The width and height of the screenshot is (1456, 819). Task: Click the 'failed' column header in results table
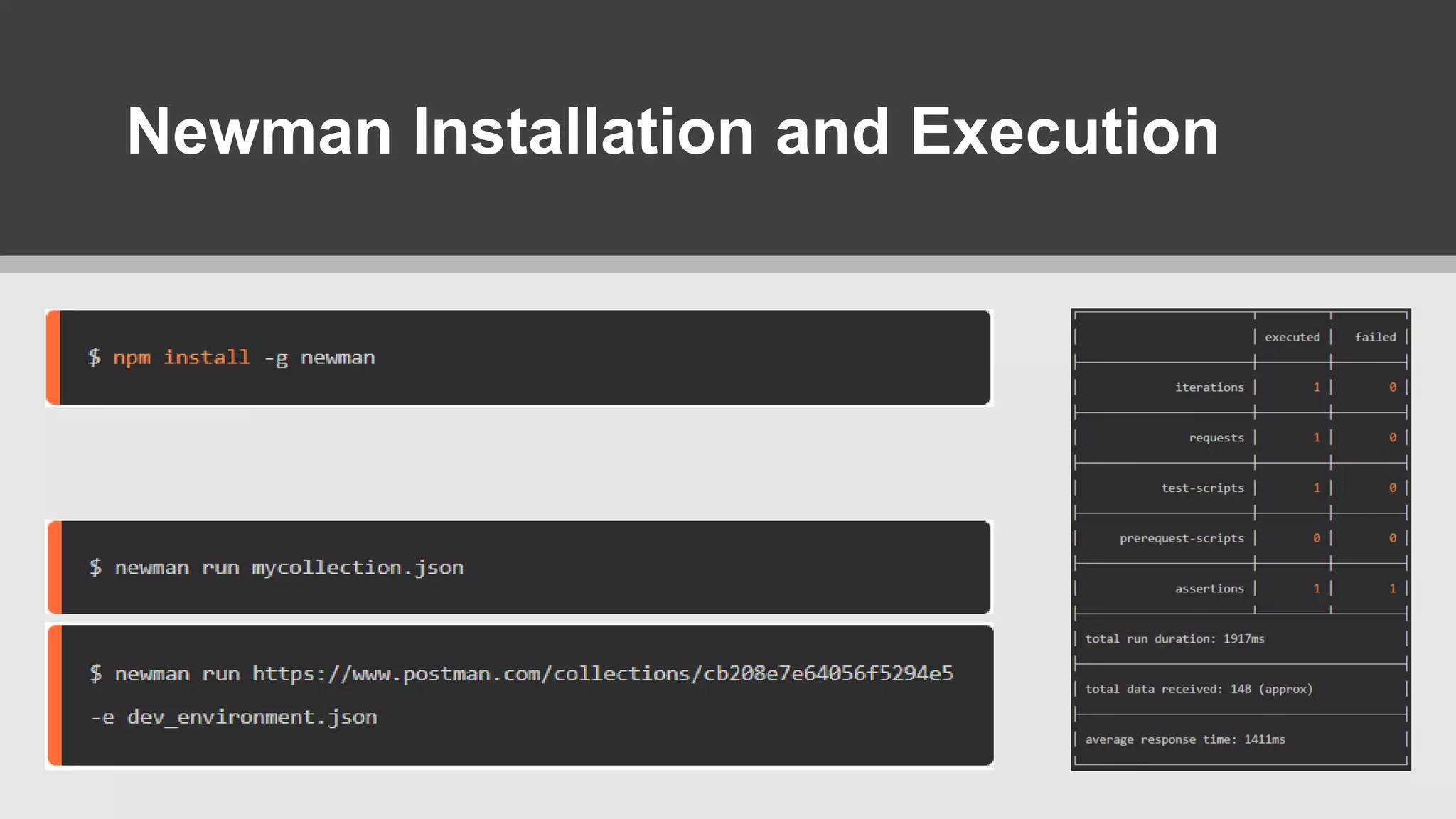(x=1375, y=337)
